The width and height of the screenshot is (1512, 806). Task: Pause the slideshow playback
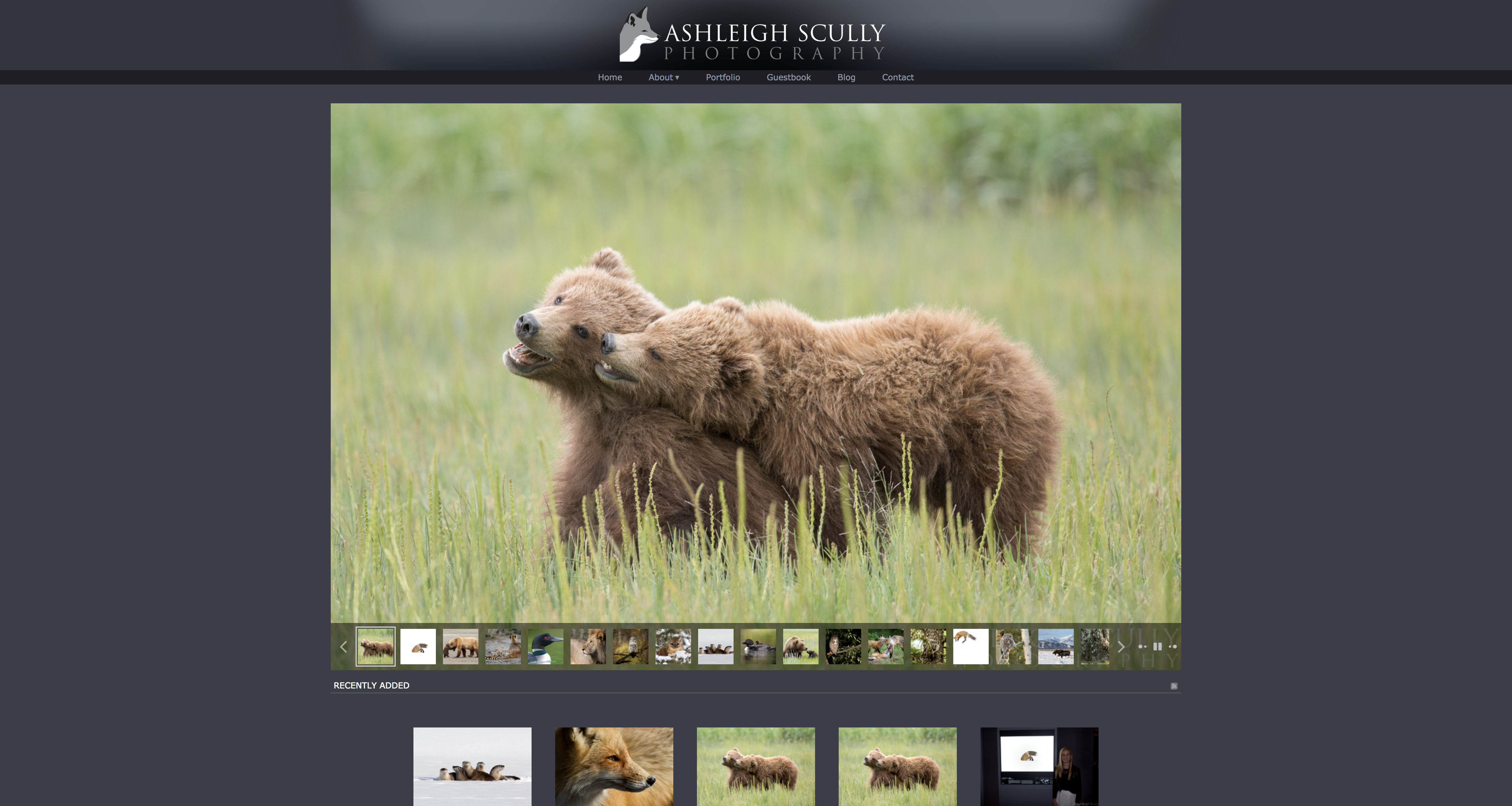point(1157,647)
